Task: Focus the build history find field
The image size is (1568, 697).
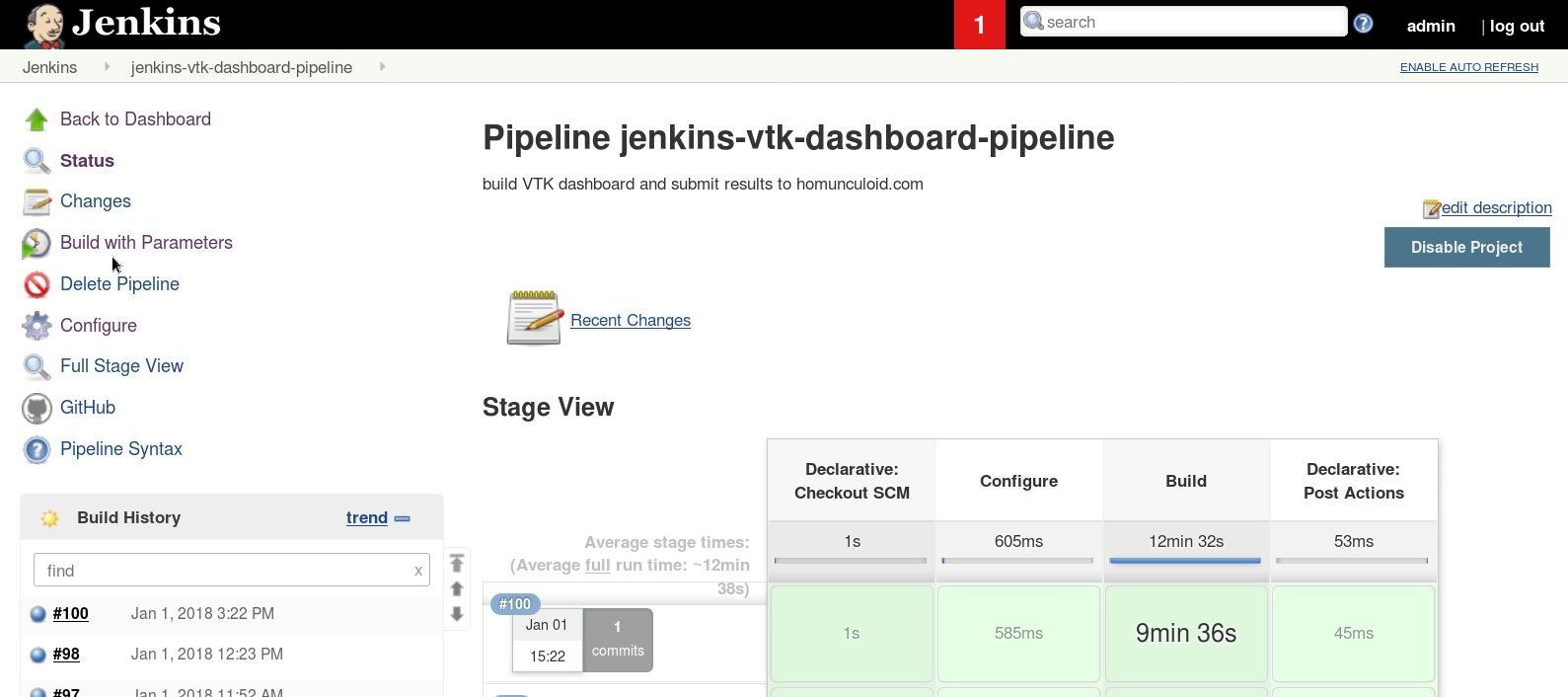Action: click(x=232, y=571)
